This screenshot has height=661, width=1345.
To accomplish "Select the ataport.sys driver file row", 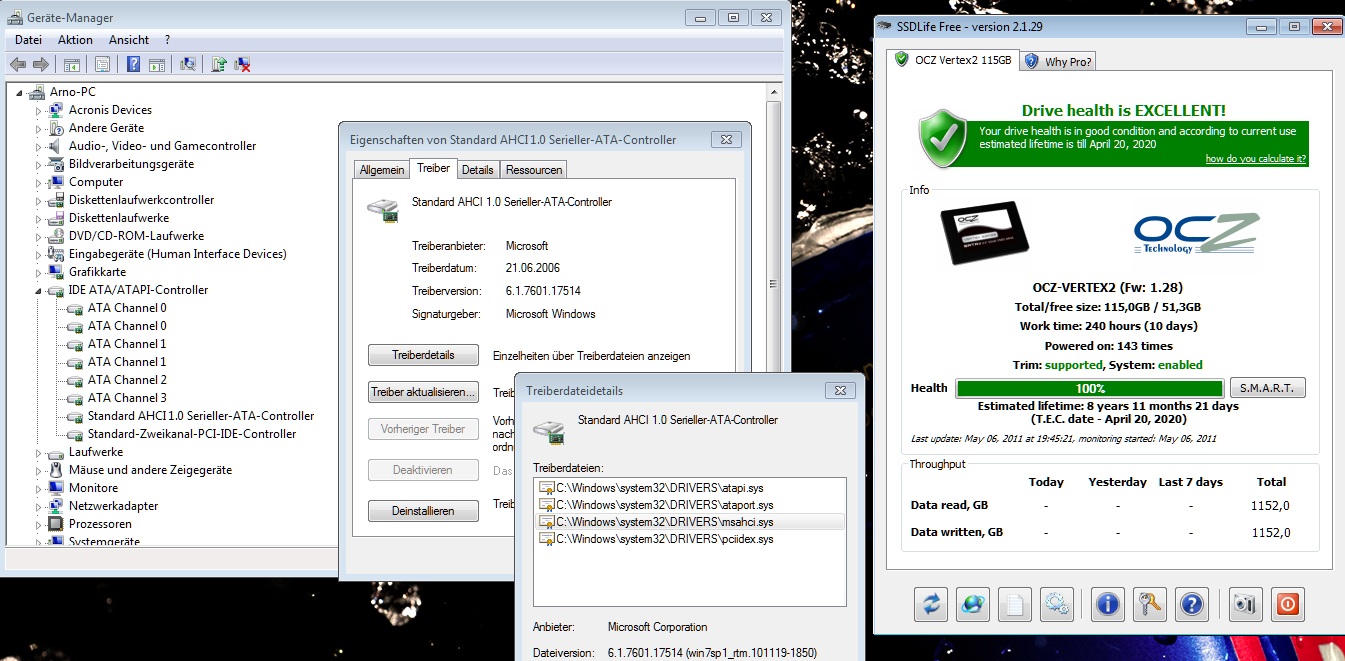I will tap(691, 505).
